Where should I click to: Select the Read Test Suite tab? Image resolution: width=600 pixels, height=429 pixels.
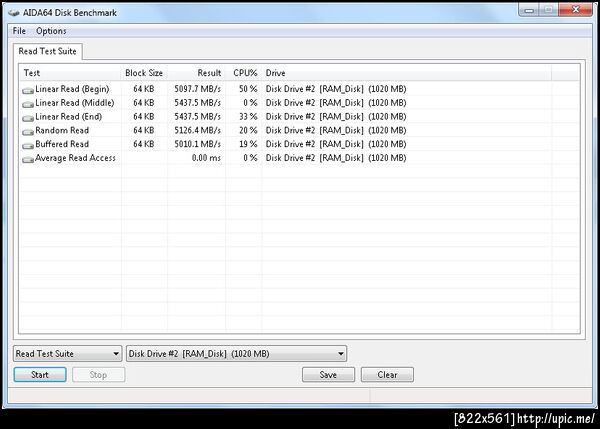click(x=47, y=51)
